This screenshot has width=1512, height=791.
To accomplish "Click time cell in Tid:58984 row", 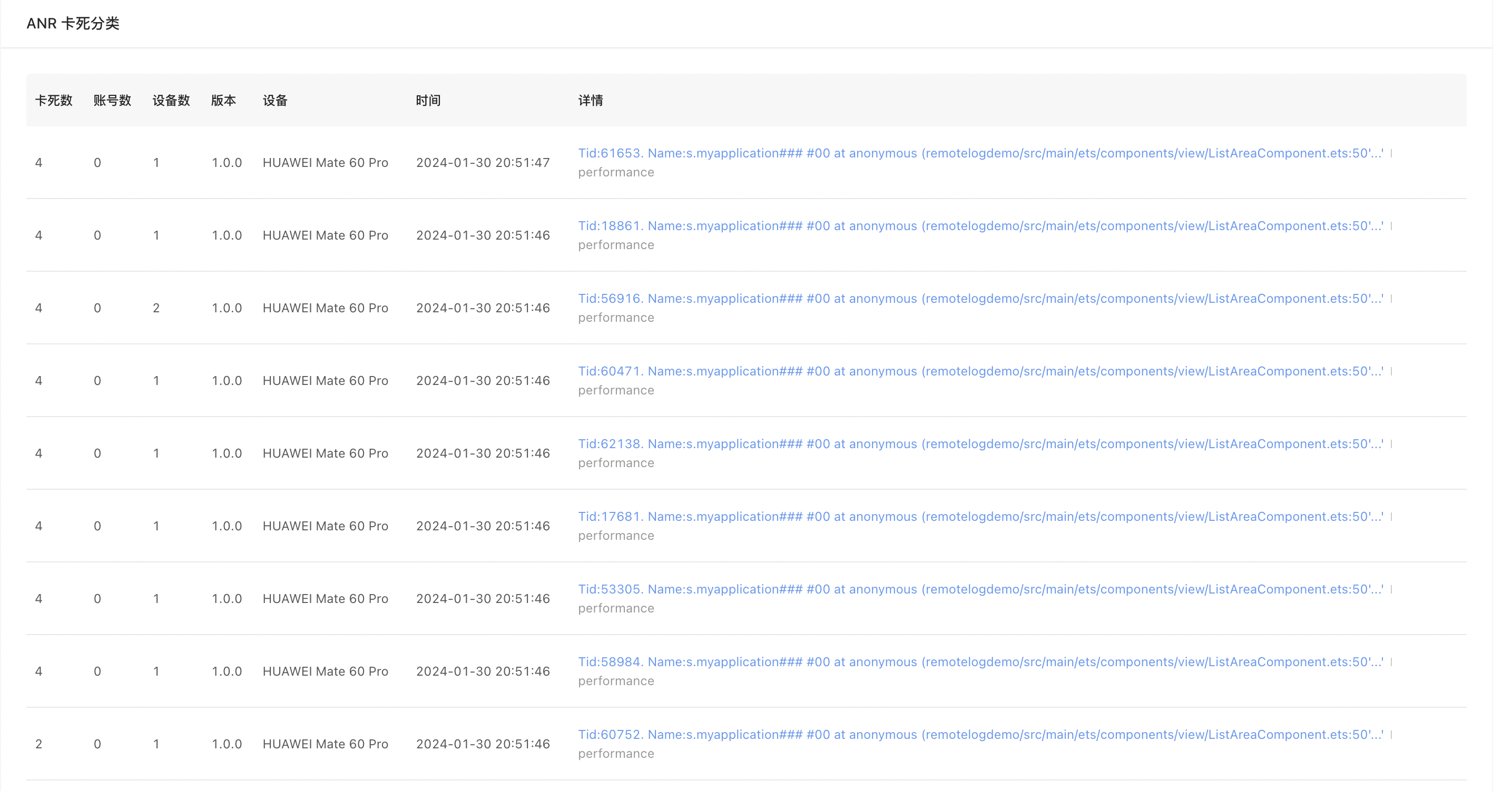I will point(483,671).
